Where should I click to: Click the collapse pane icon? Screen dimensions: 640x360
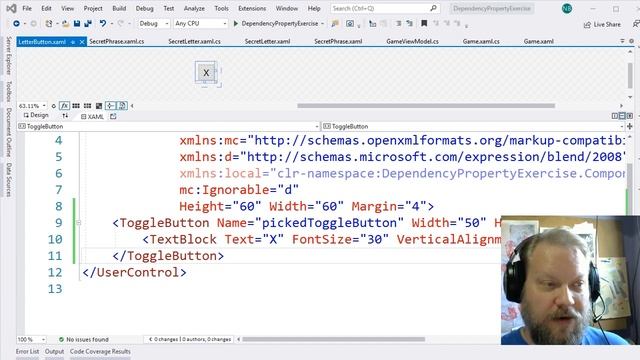tap(630, 116)
